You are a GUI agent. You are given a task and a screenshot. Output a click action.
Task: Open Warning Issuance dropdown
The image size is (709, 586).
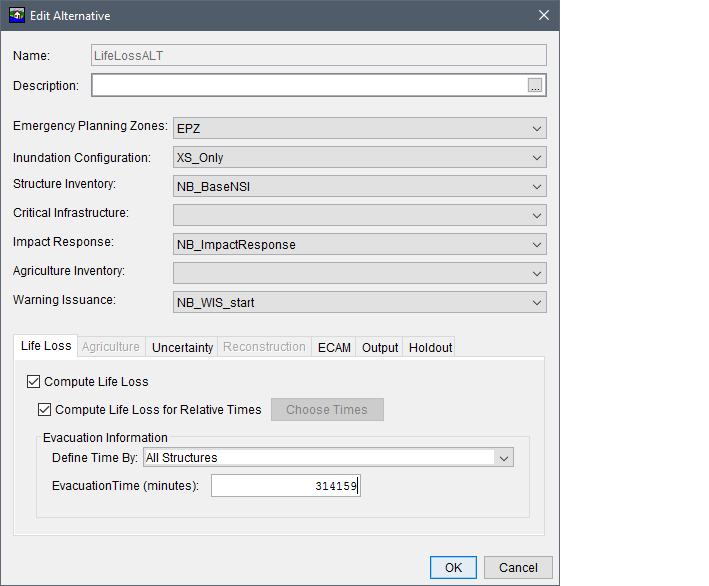tap(359, 302)
